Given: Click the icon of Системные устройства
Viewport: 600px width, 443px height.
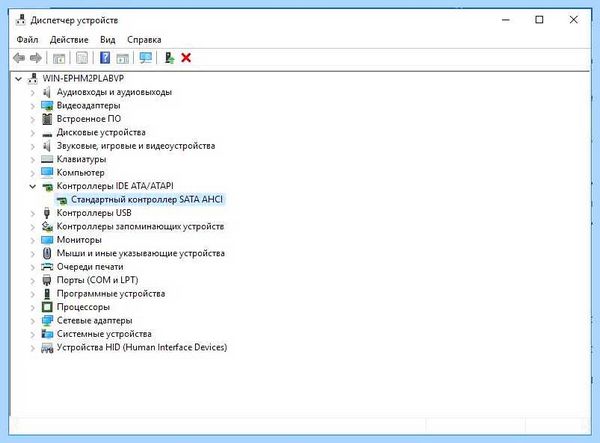Looking at the screenshot, I should (47, 334).
